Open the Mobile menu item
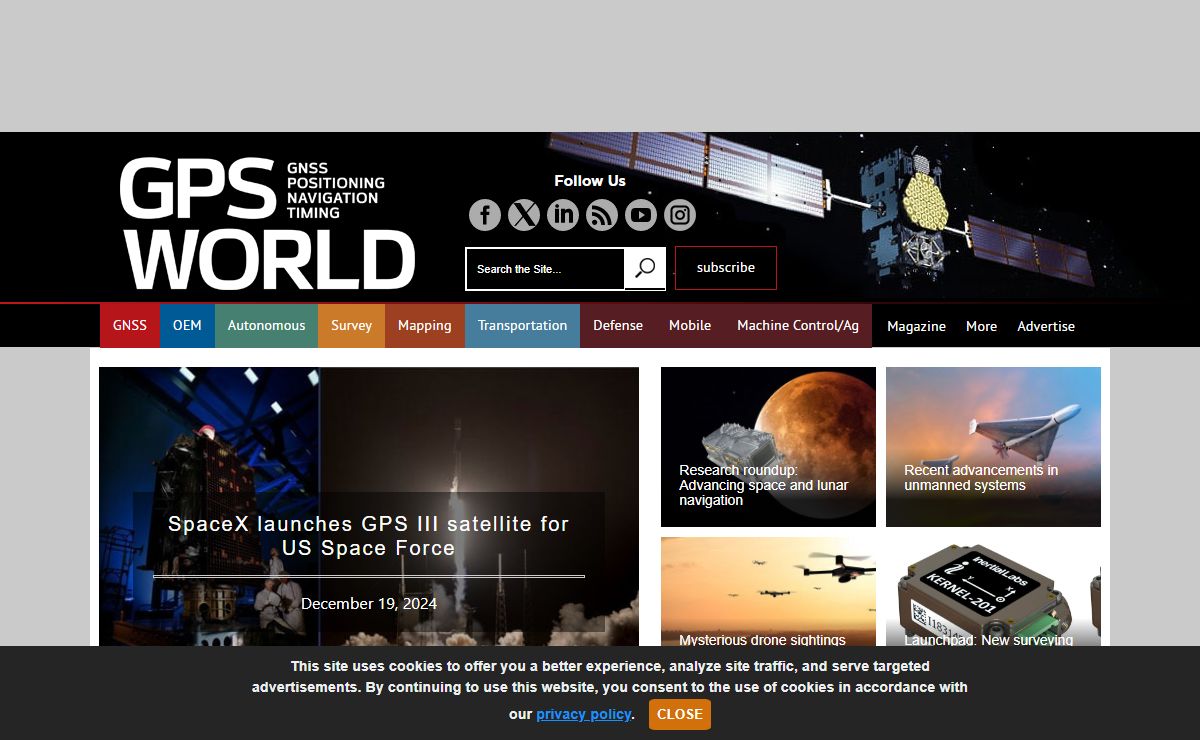Image resolution: width=1200 pixels, height=740 pixels. coord(690,326)
